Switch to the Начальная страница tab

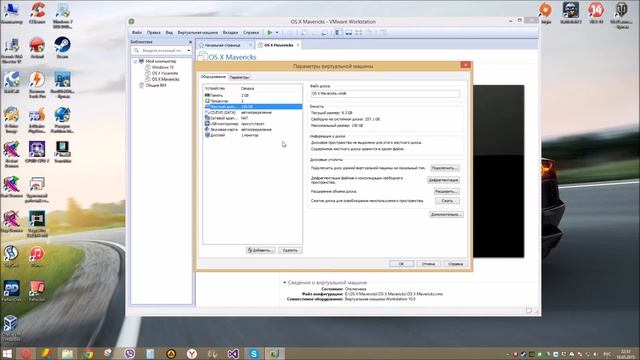pyautogui.click(x=224, y=45)
